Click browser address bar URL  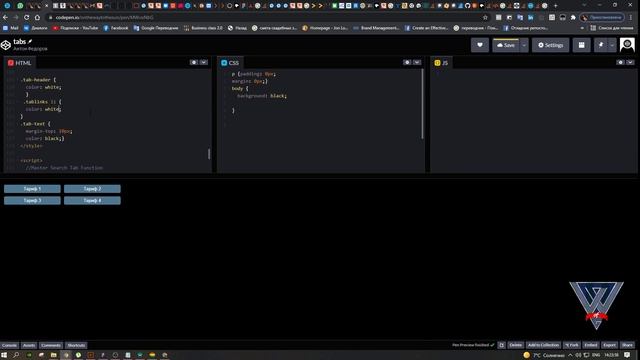104,18
